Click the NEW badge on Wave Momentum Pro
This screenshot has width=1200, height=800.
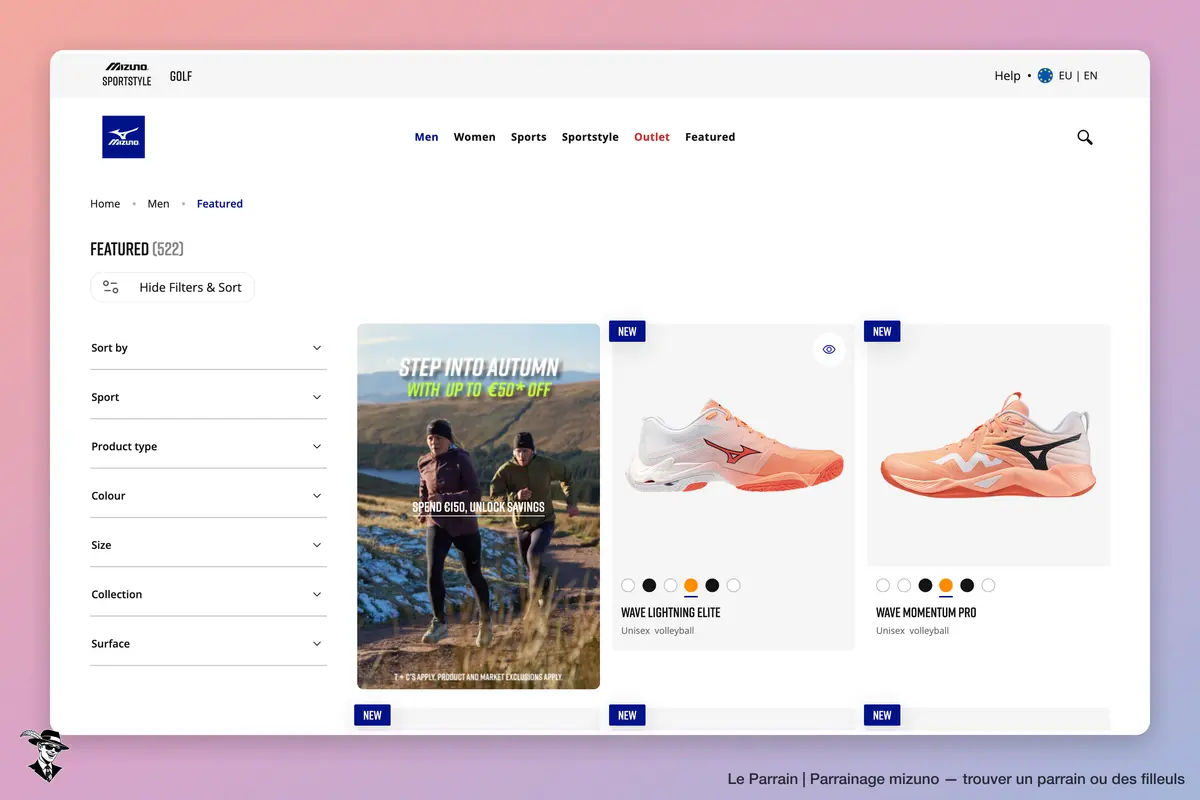[x=882, y=331]
